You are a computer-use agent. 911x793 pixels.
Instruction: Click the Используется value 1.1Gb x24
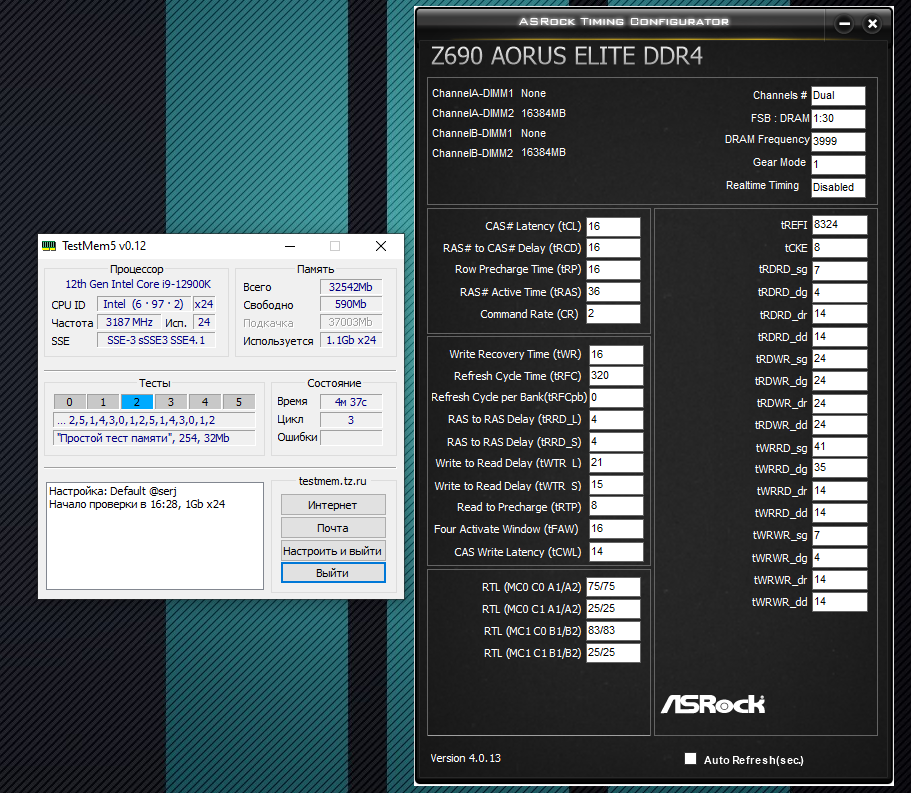[x=350, y=340]
